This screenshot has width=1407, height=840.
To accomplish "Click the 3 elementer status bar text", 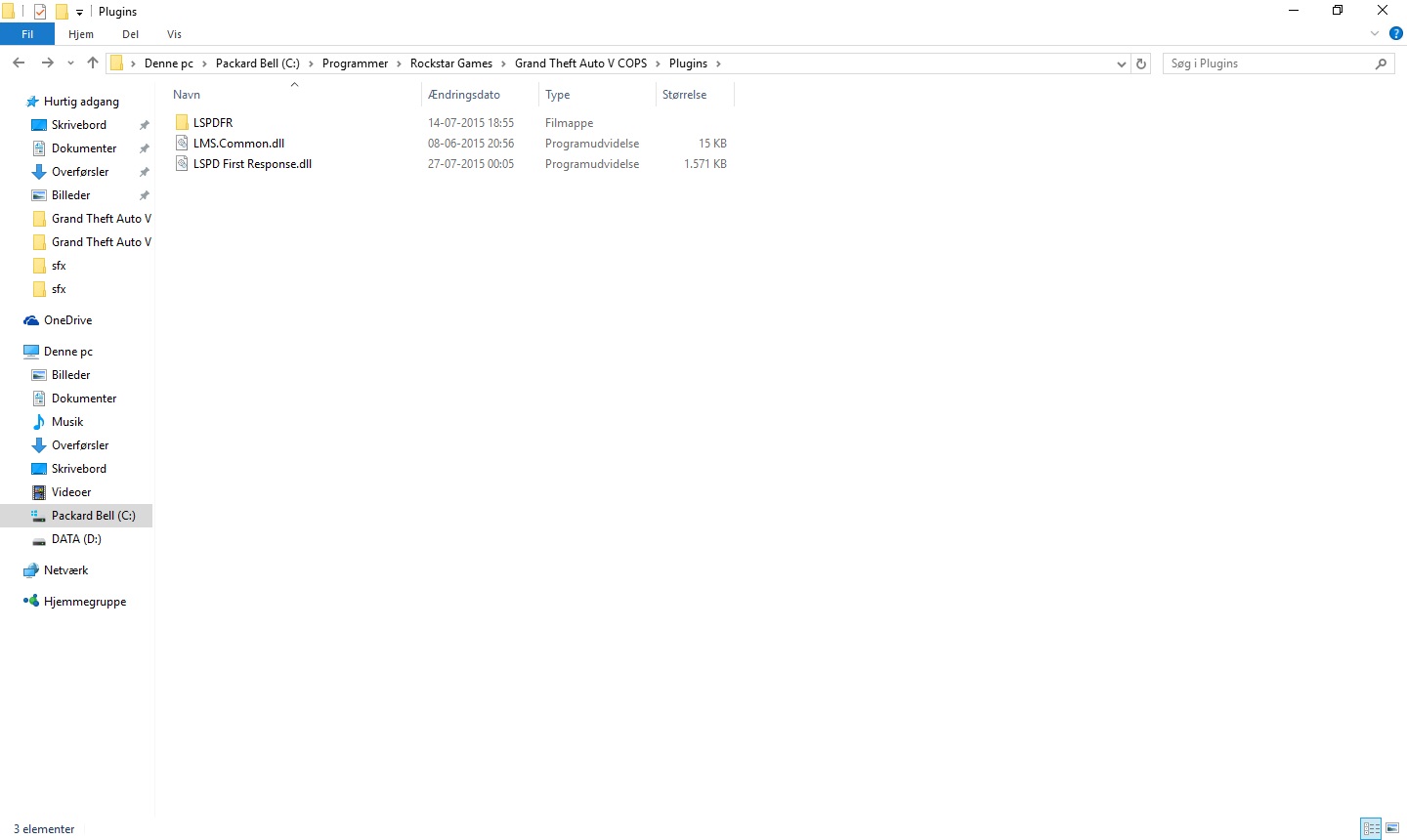I will [44, 829].
